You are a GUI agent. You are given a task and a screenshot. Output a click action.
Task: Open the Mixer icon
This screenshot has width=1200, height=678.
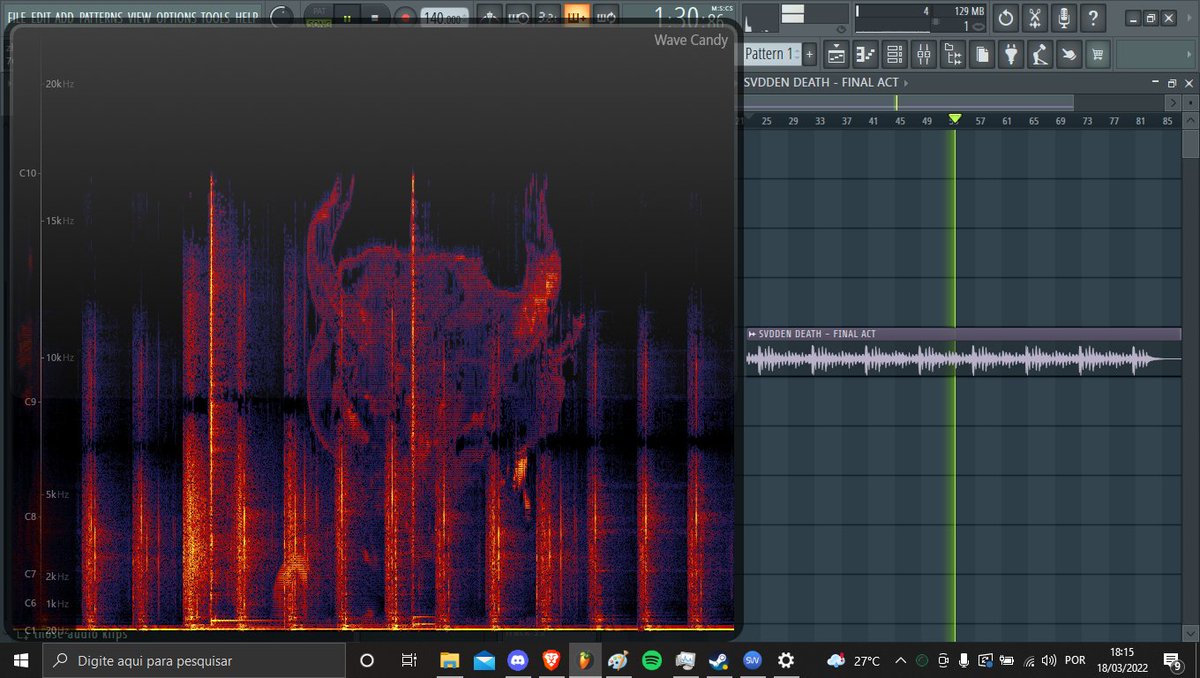pyautogui.click(x=924, y=54)
